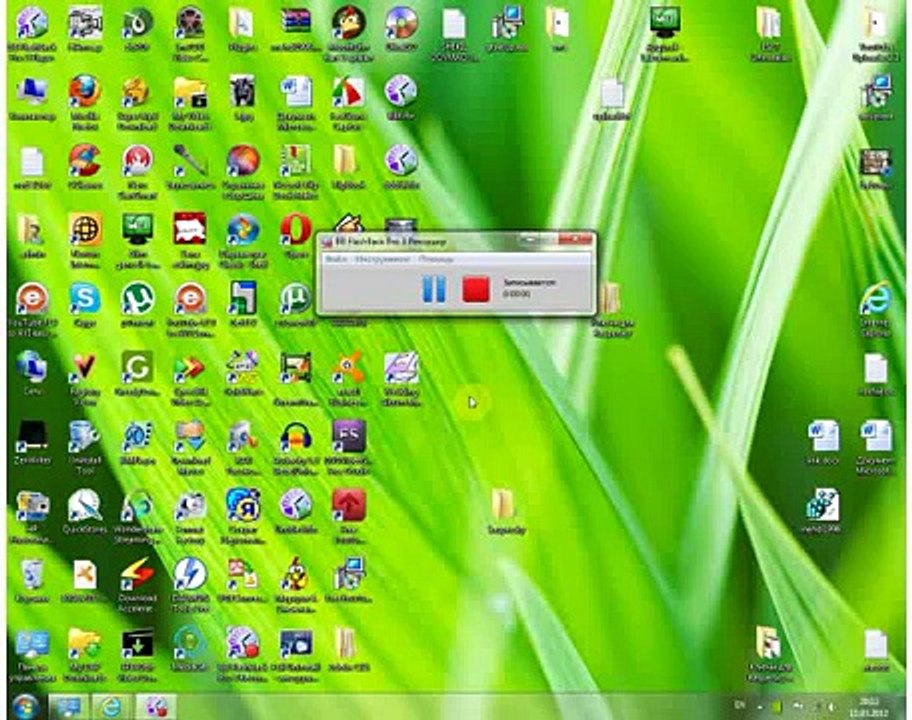Select the globe on orange background icon
This screenshot has width=912, height=720.
[85, 240]
